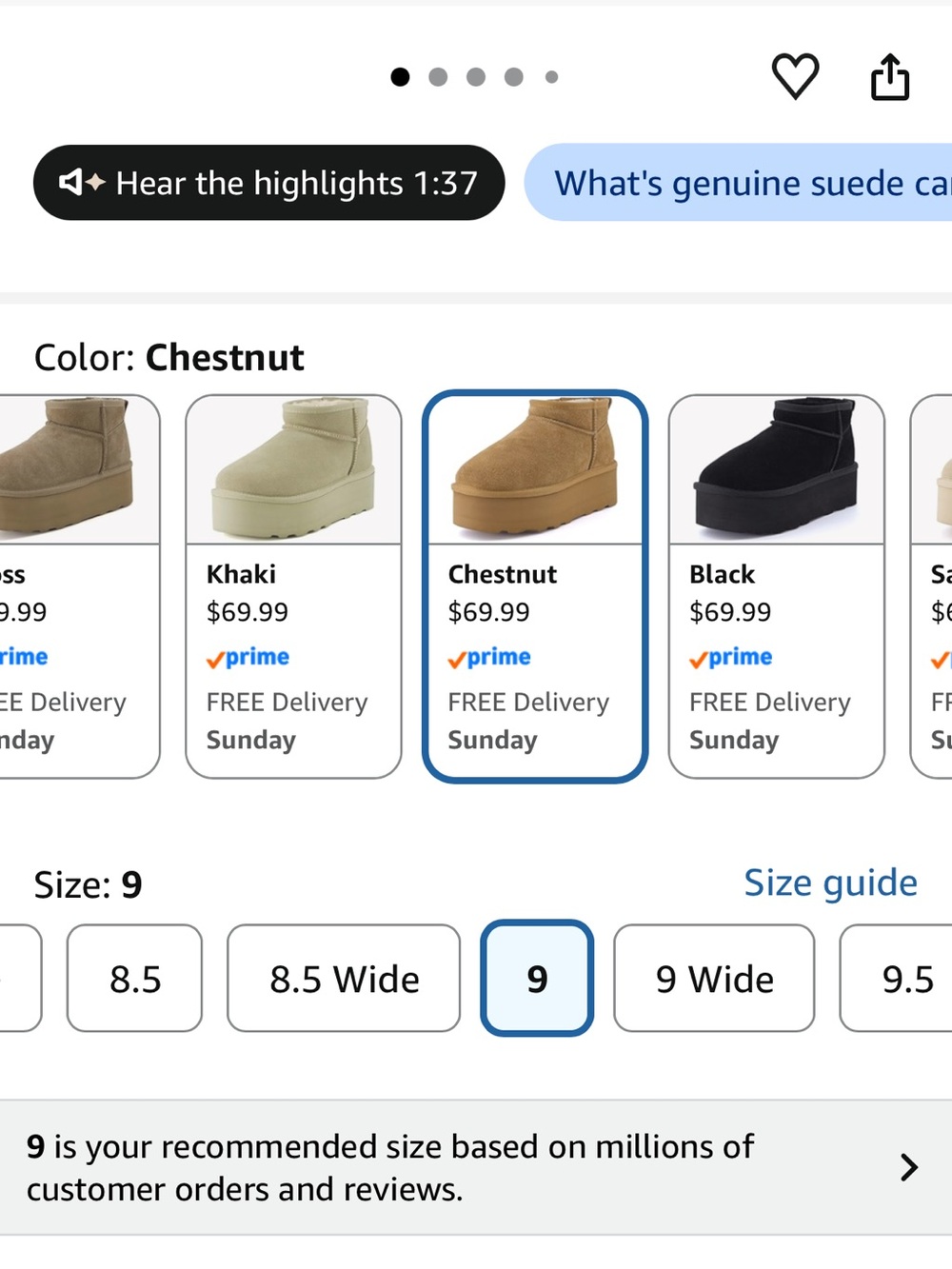Jump to last small carousel dot
Image resolution: width=952 pixels, height=1269 pixels.
point(551,77)
